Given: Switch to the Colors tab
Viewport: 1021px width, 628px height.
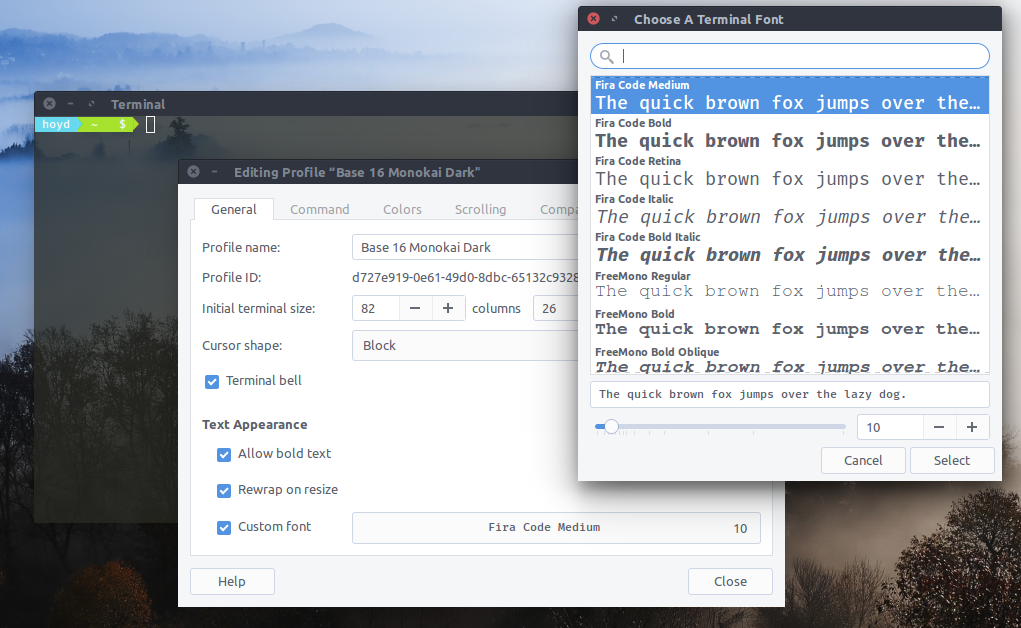Looking at the screenshot, I should (x=402, y=209).
